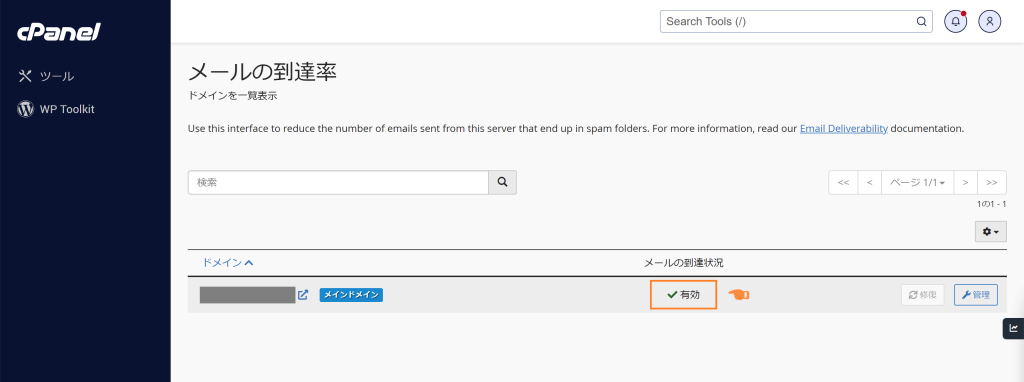Go to next page with > button
The width and height of the screenshot is (1024, 382).
coord(965,183)
